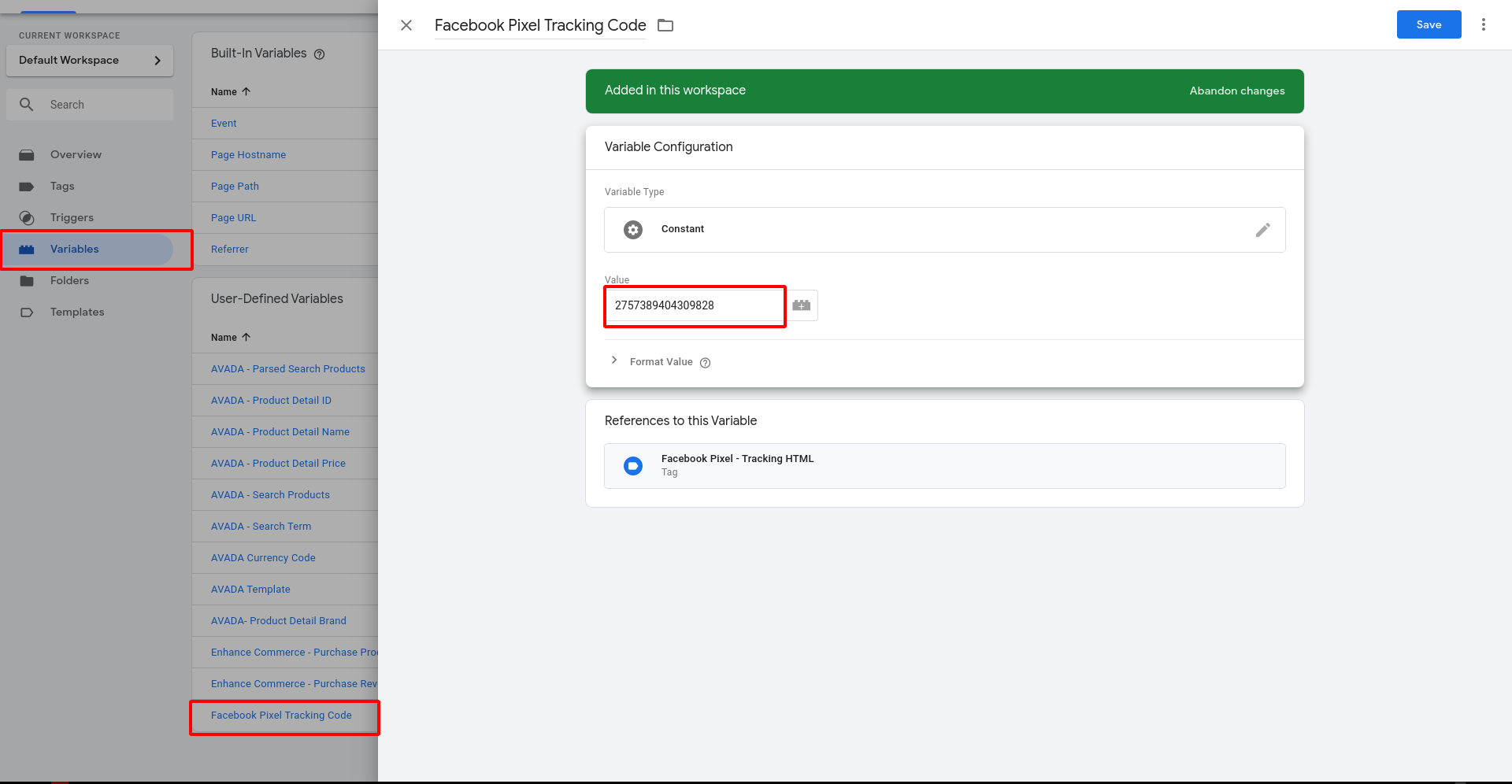Image resolution: width=1512 pixels, height=784 pixels.
Task: Open AVADA Currency Code variable
Action: (x=263, y=558)
